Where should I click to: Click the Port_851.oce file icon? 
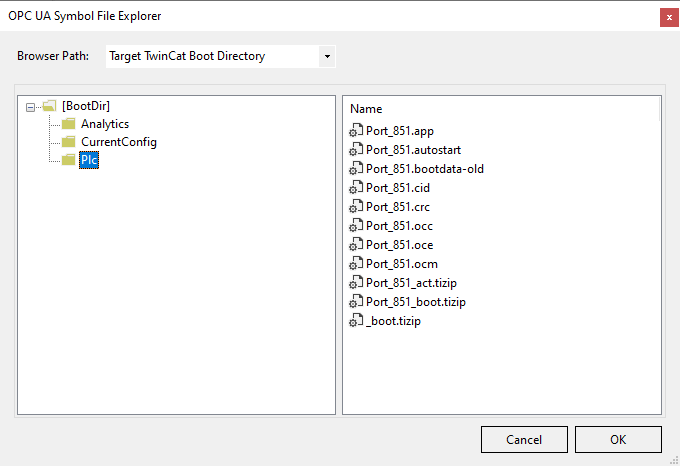tap(356, 245)
